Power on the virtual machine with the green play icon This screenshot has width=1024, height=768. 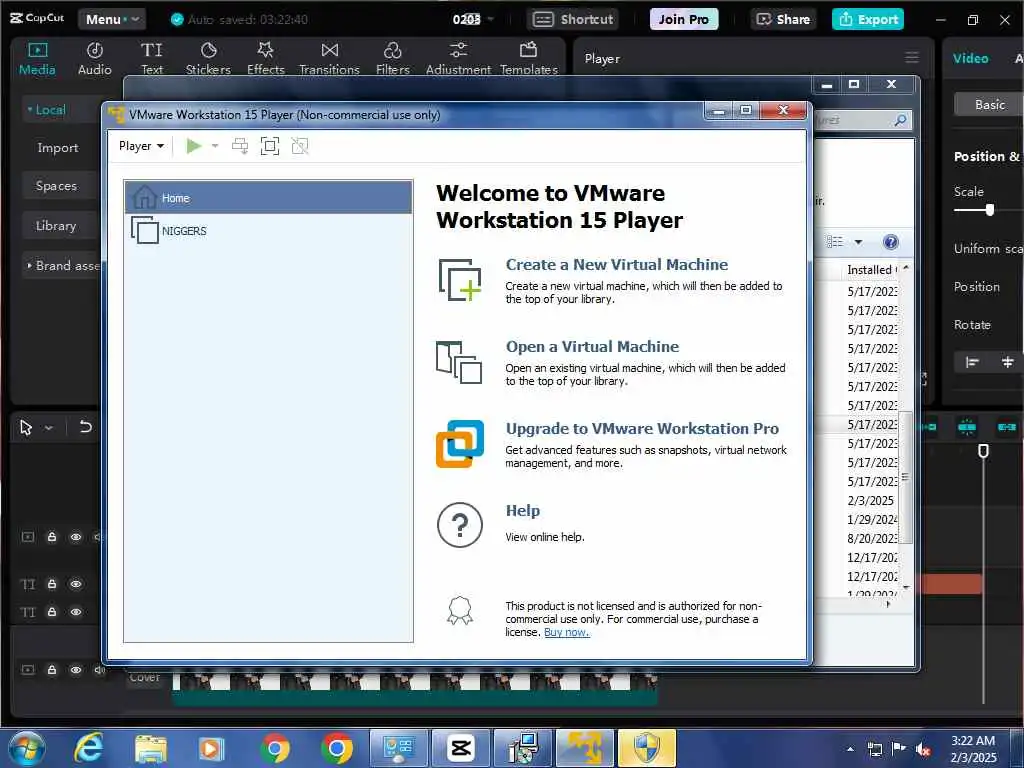click(x=193, y=146)
